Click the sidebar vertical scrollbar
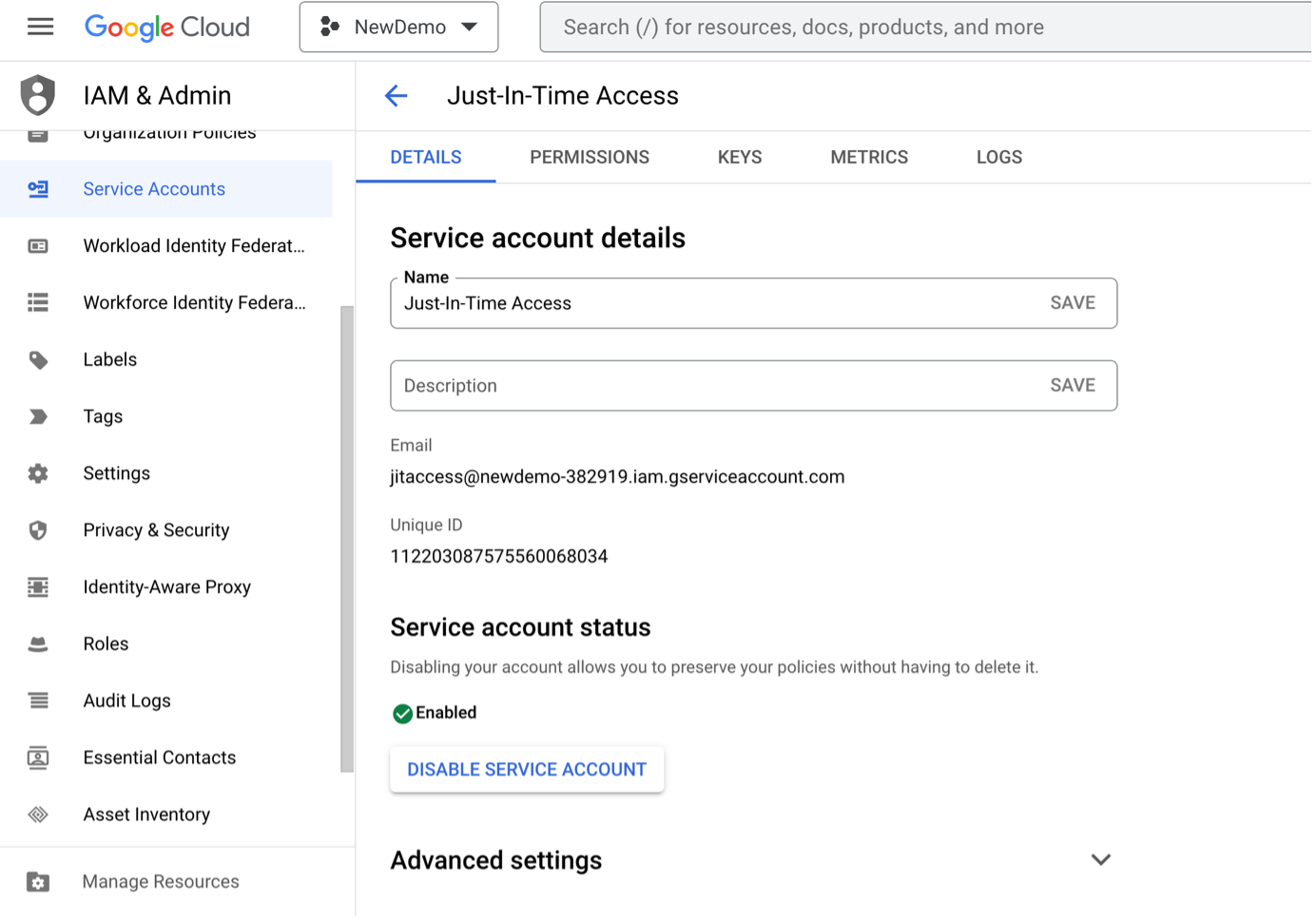The height and width of the screenshot is (920, 1316). pyautogui.click(x=347, y=538)
